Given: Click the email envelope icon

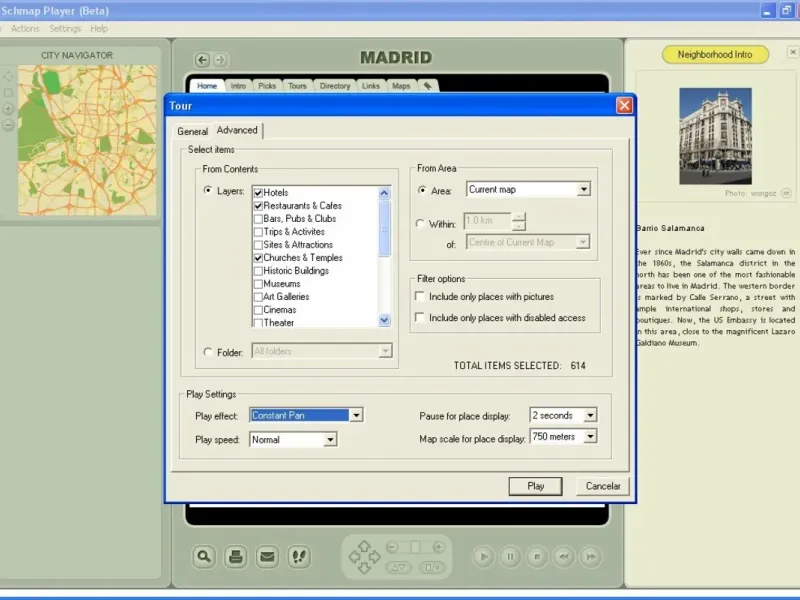Looking at the screenshot, I should tap(267, 556).
